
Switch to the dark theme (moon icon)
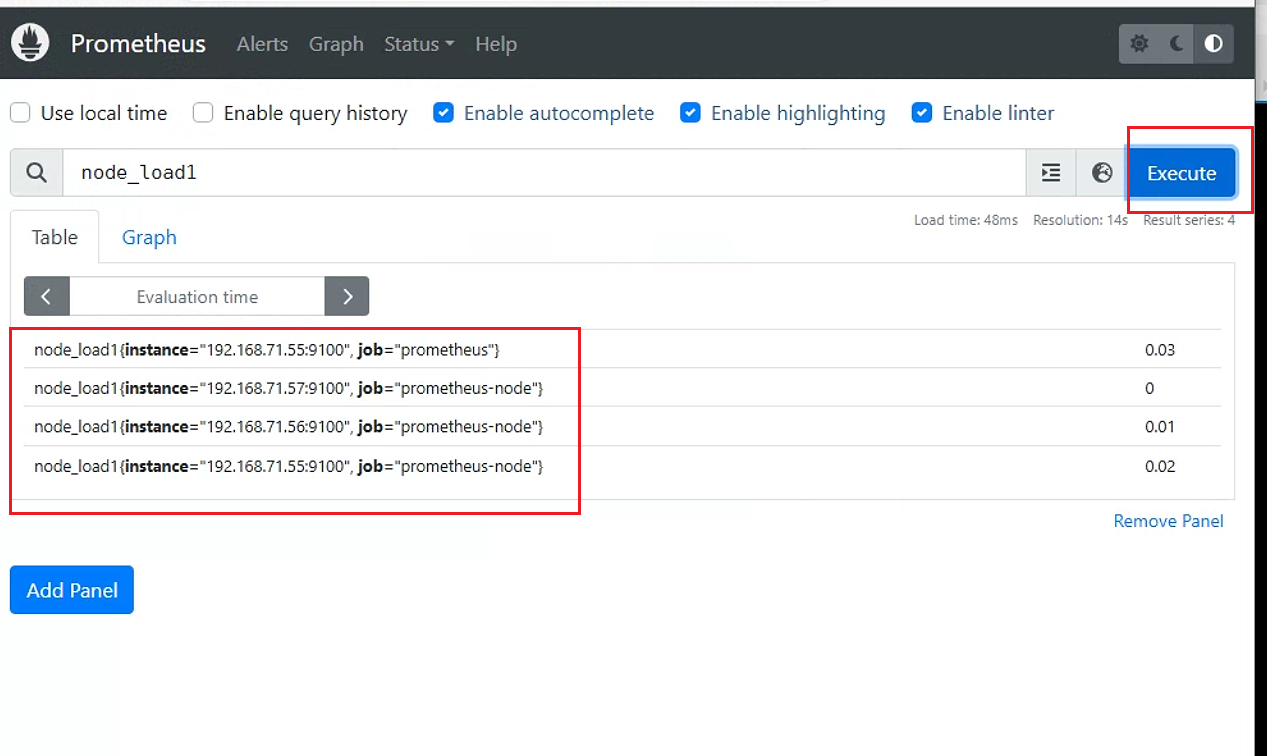click(1177, 44)
